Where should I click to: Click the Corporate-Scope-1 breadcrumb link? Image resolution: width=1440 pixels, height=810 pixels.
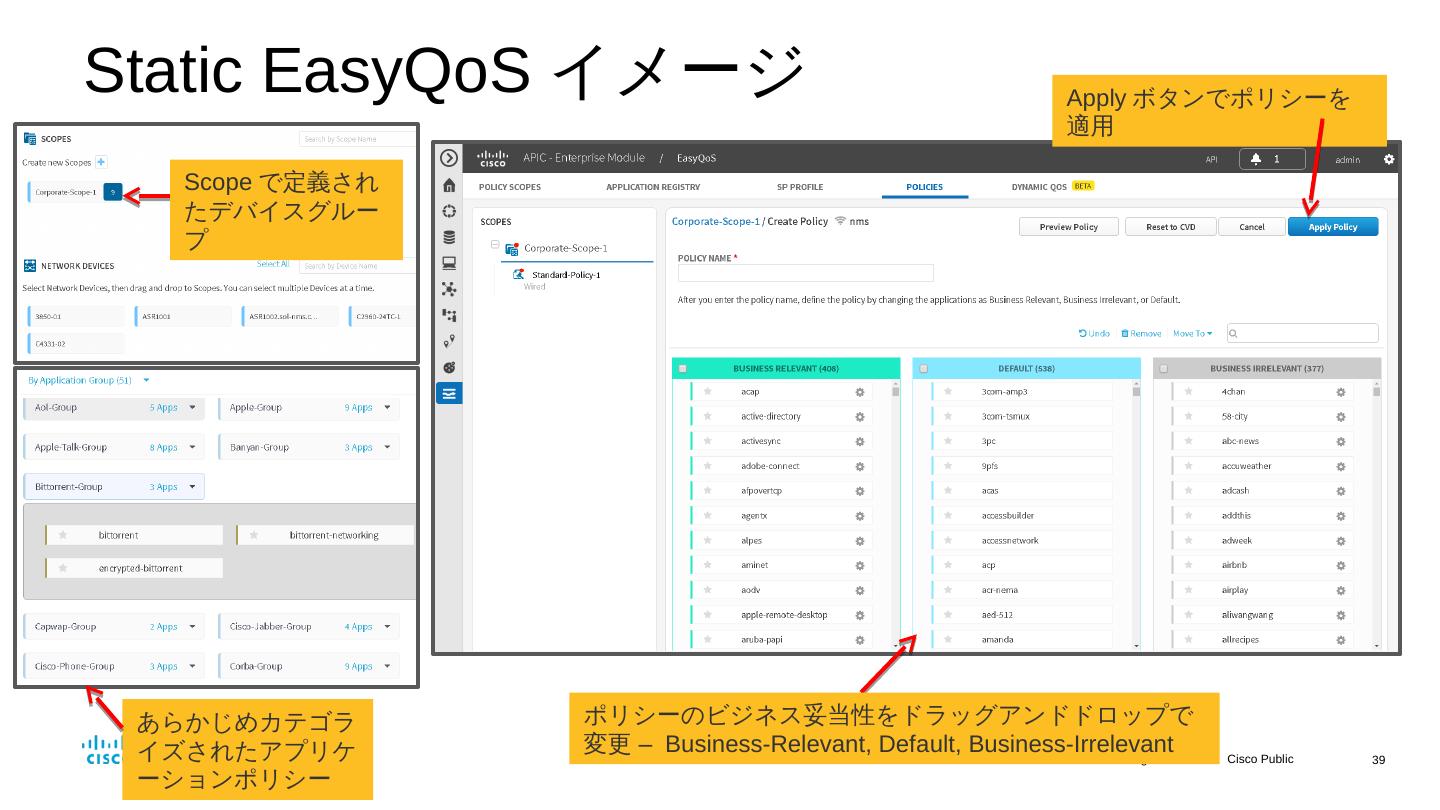[x=716, y=221]
